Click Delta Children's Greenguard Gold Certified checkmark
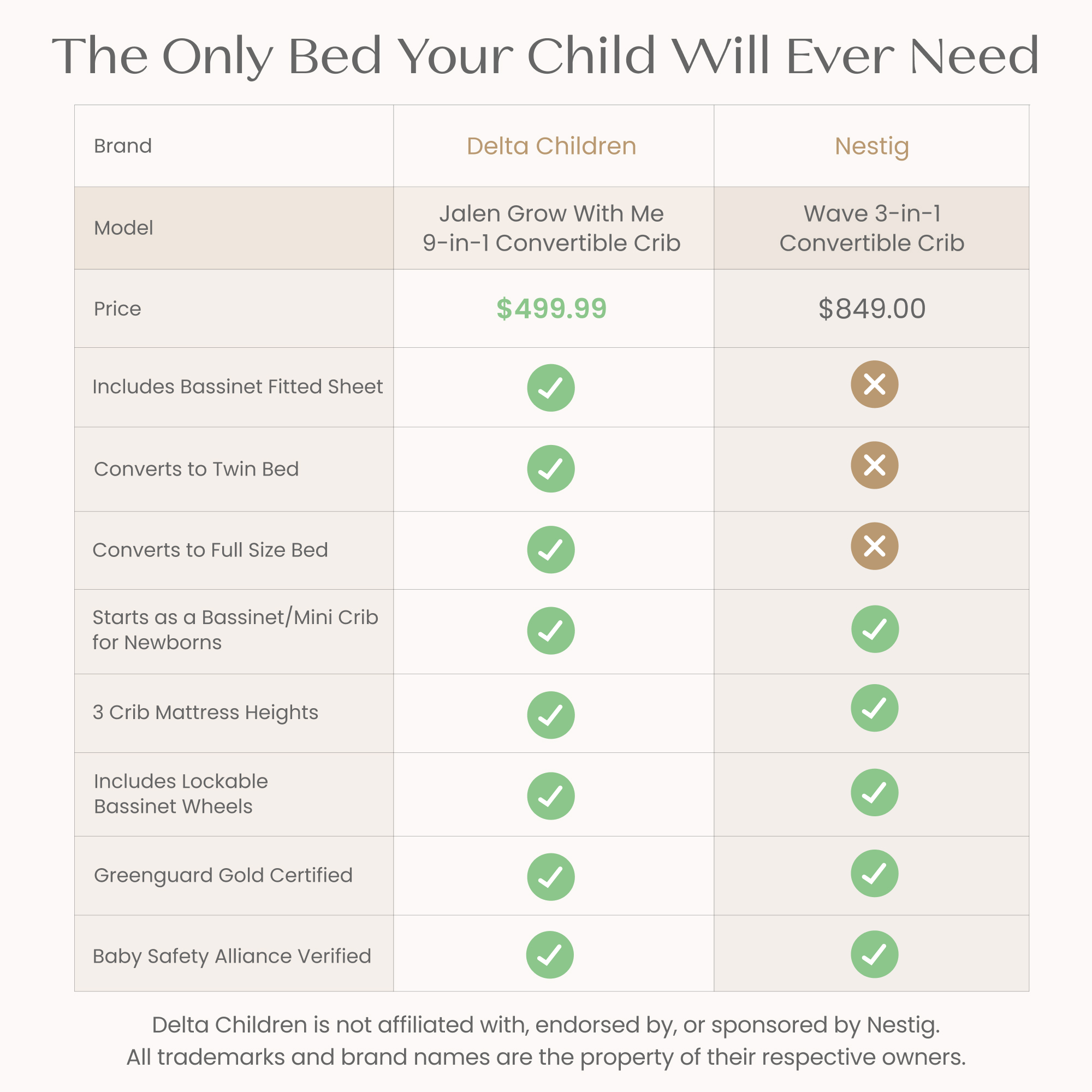The height and width of the screenshot is (1092, 1092). pos(550,877)
